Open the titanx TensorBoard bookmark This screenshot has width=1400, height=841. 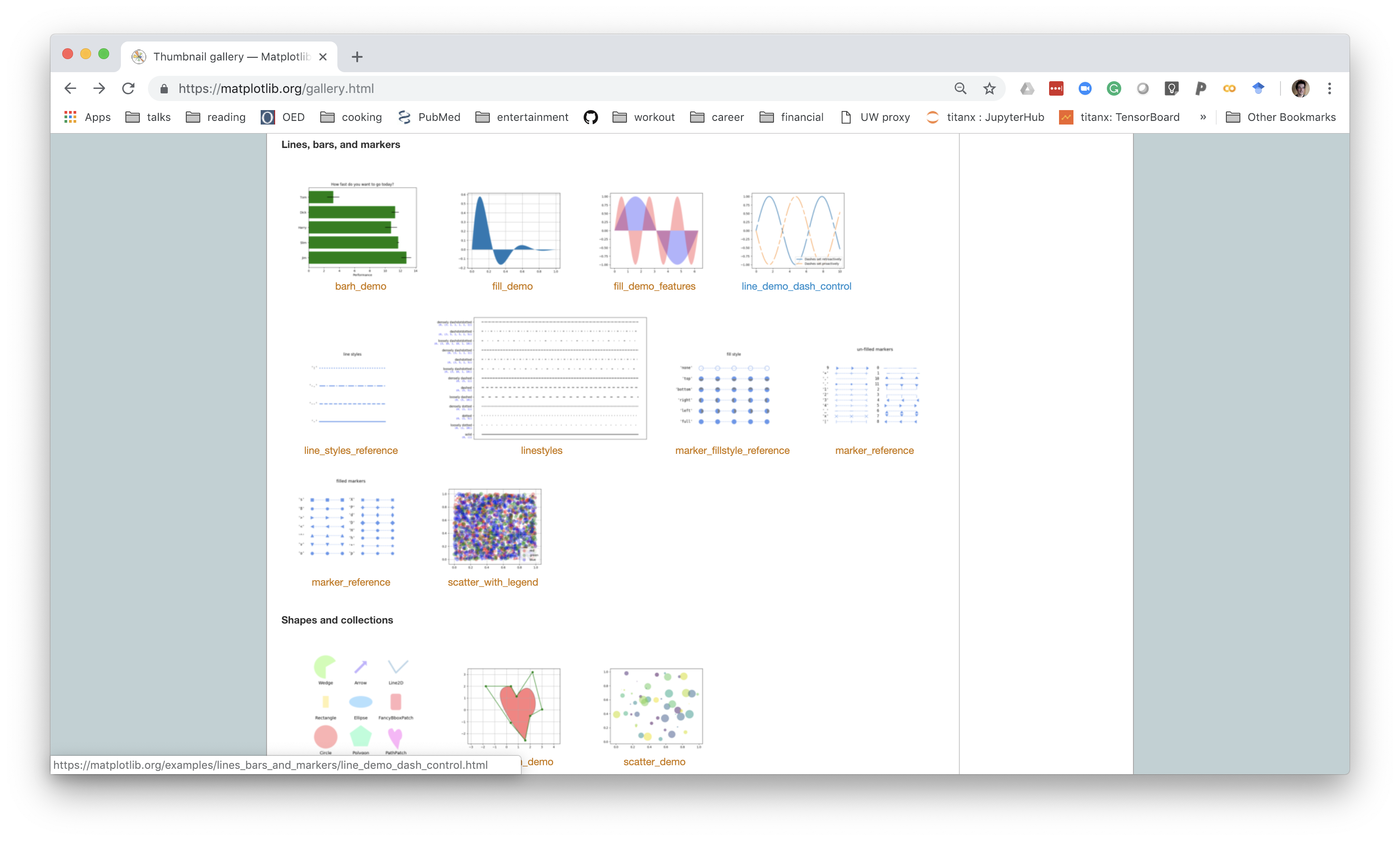[1119, 117]
